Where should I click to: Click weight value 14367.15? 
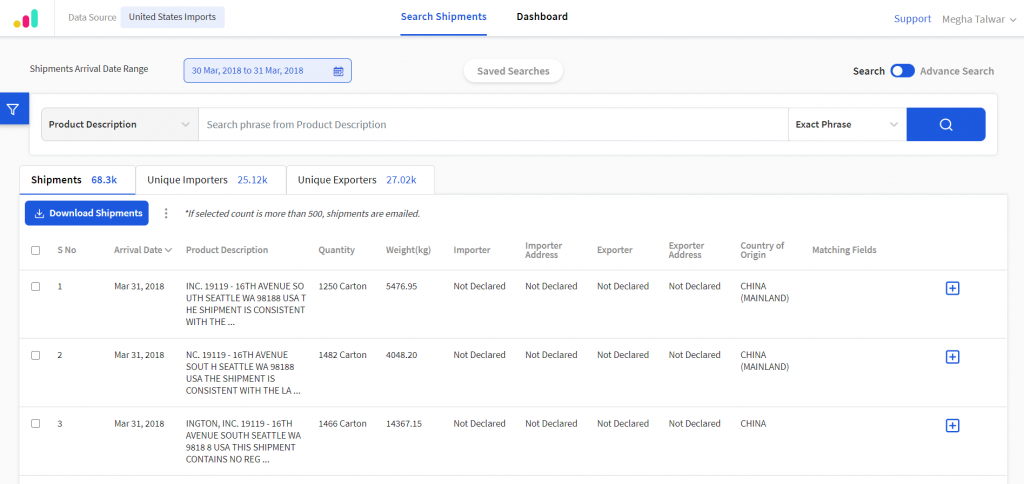tap(404, 423)
